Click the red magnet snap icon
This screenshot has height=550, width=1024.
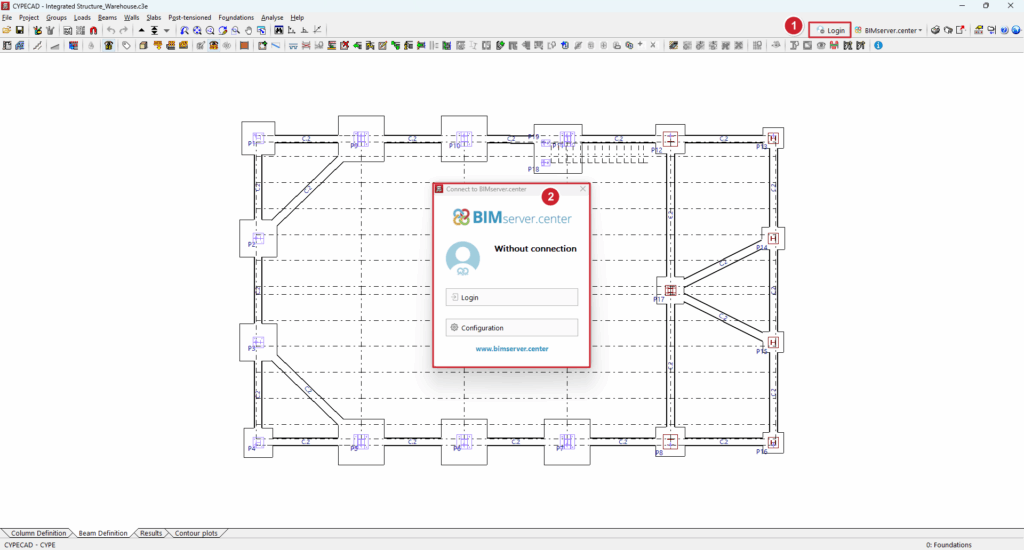(x=93, y=31)
